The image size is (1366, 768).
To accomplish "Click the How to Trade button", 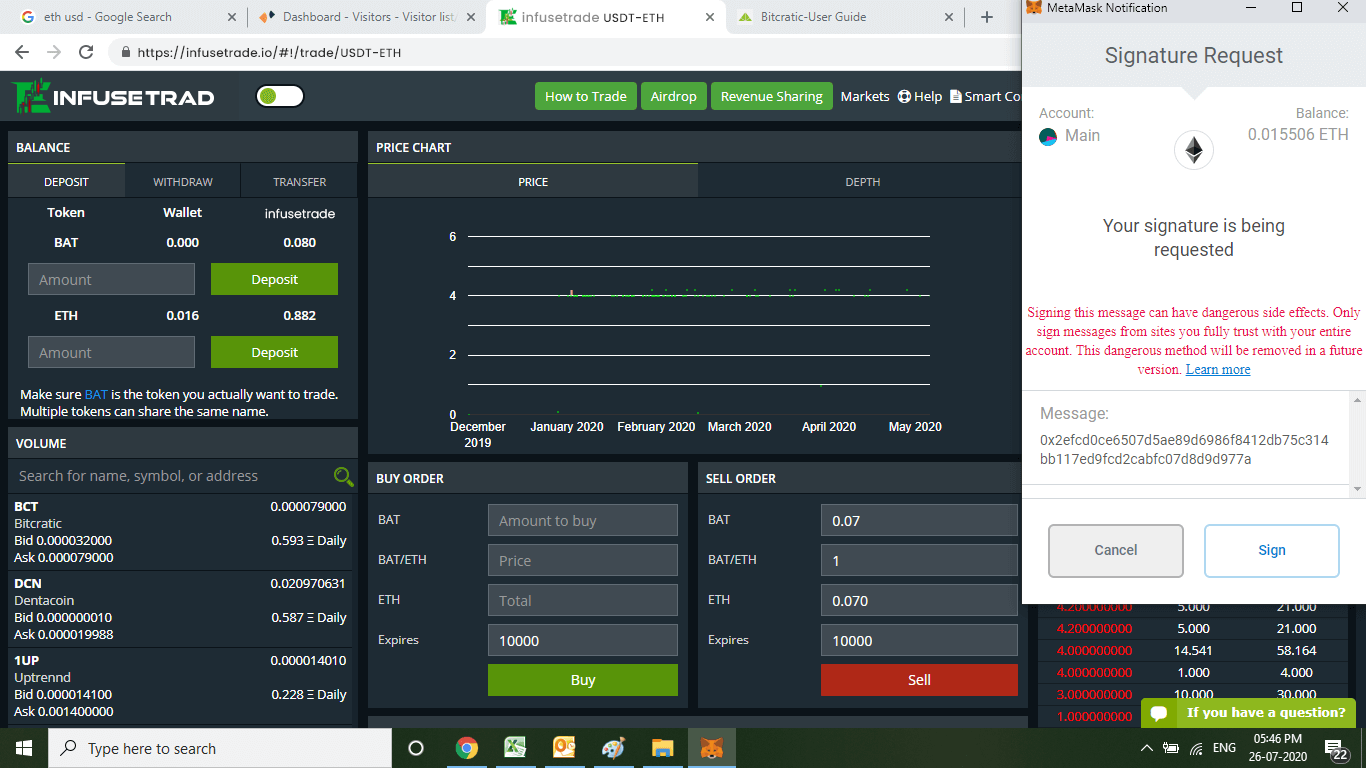I will (585, 96).
